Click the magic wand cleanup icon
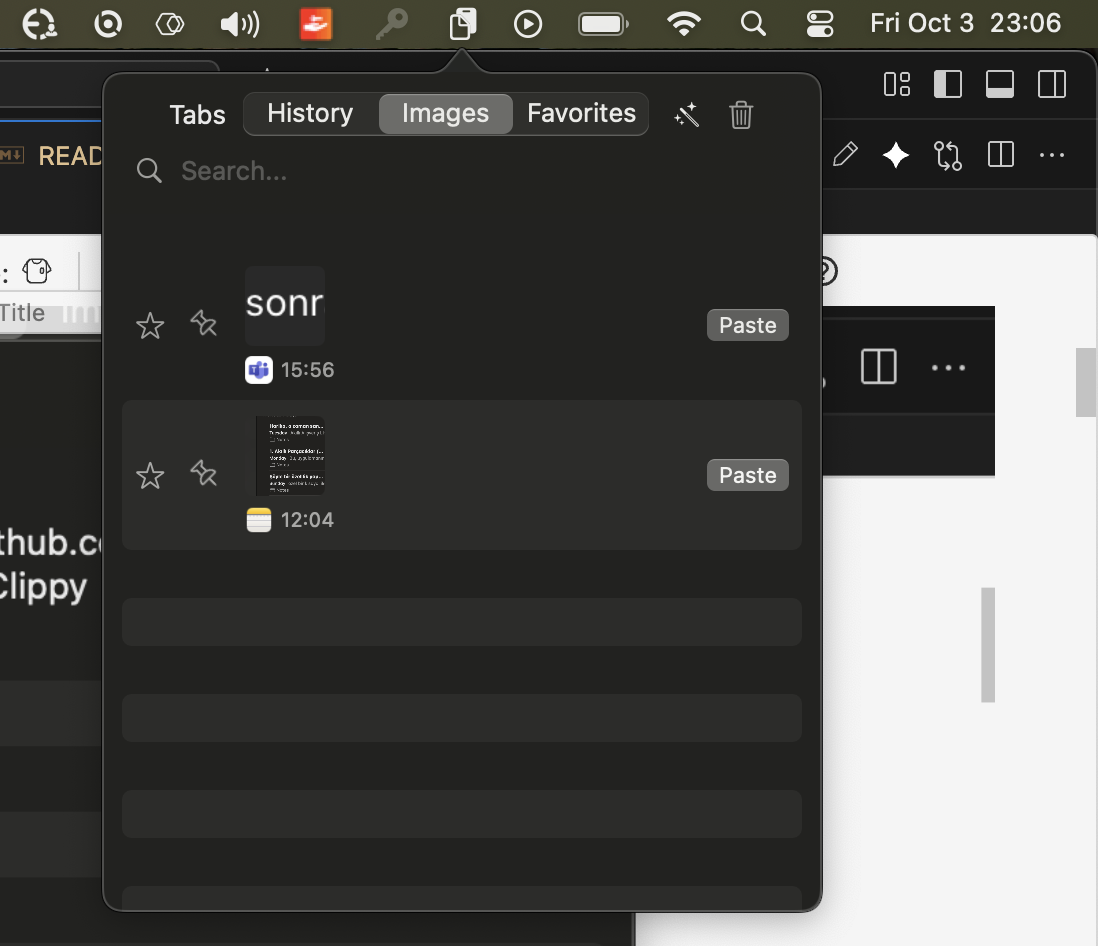The image size is (1098, 946). (687, 115)
